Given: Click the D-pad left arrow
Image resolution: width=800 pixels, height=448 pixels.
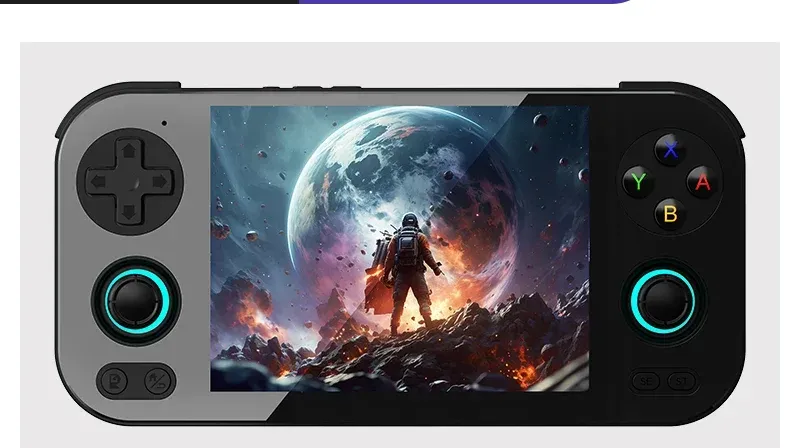Looking at the screenshot, I should 97,181.
